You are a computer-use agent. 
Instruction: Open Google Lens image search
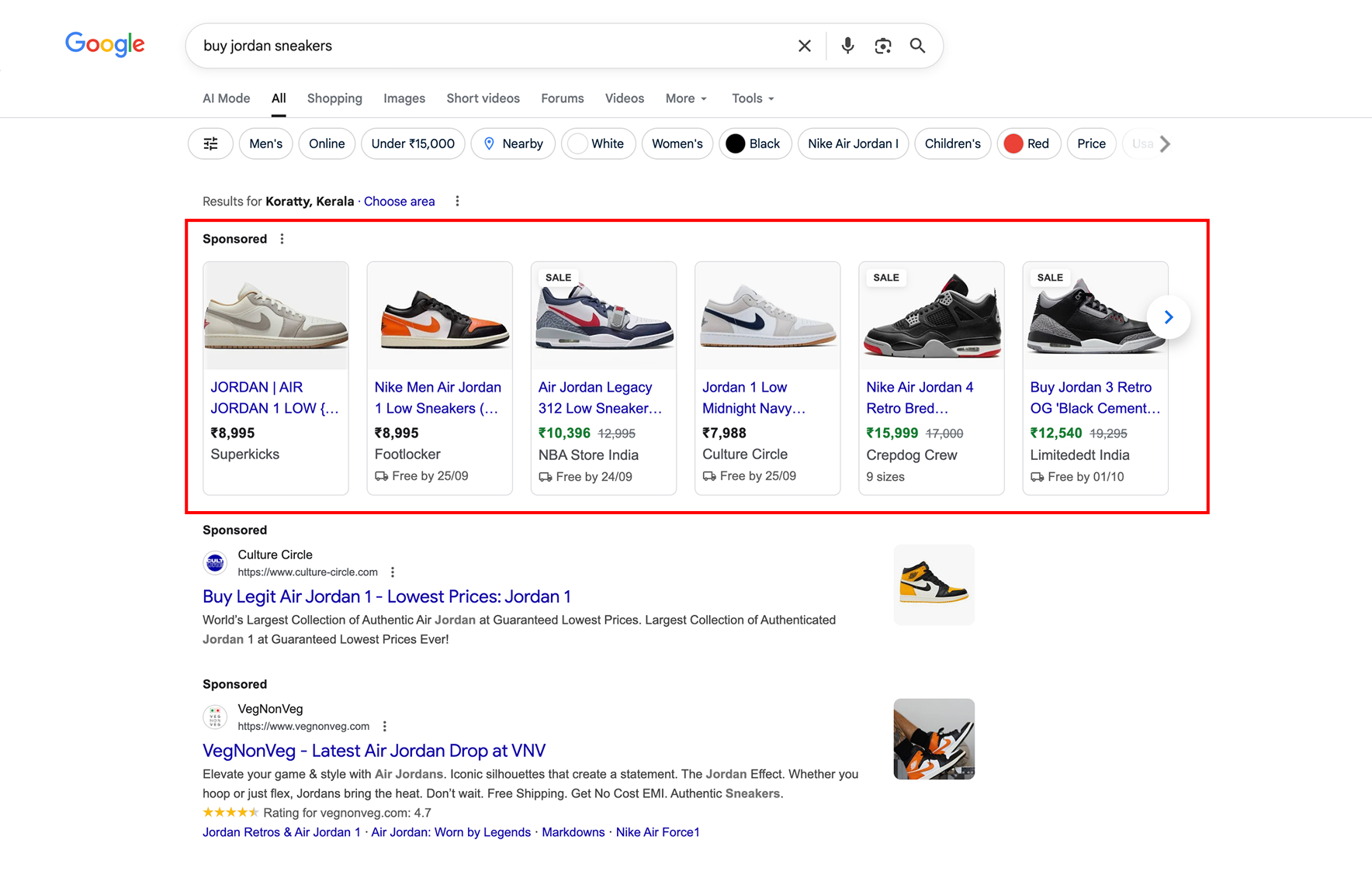coord(882,46)
